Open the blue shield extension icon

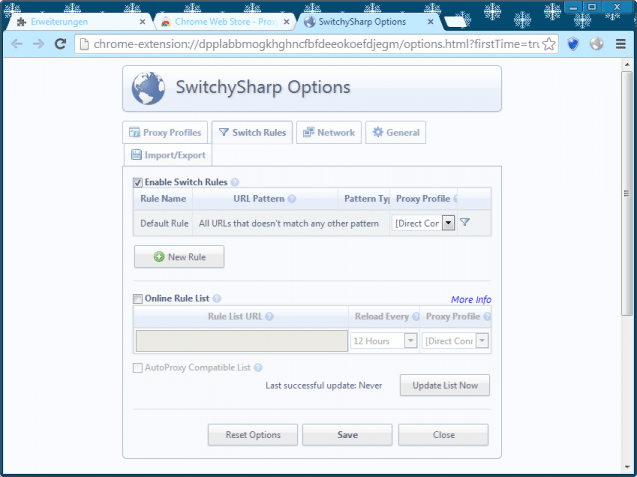click(573, 43)
